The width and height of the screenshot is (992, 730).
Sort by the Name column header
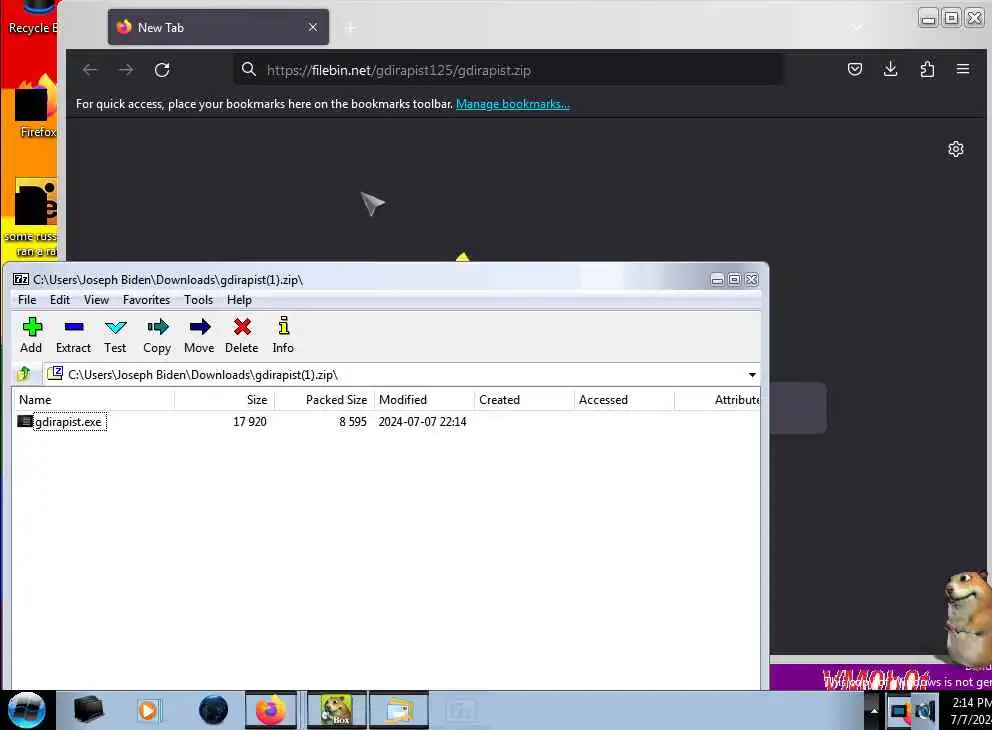(94, 400)
